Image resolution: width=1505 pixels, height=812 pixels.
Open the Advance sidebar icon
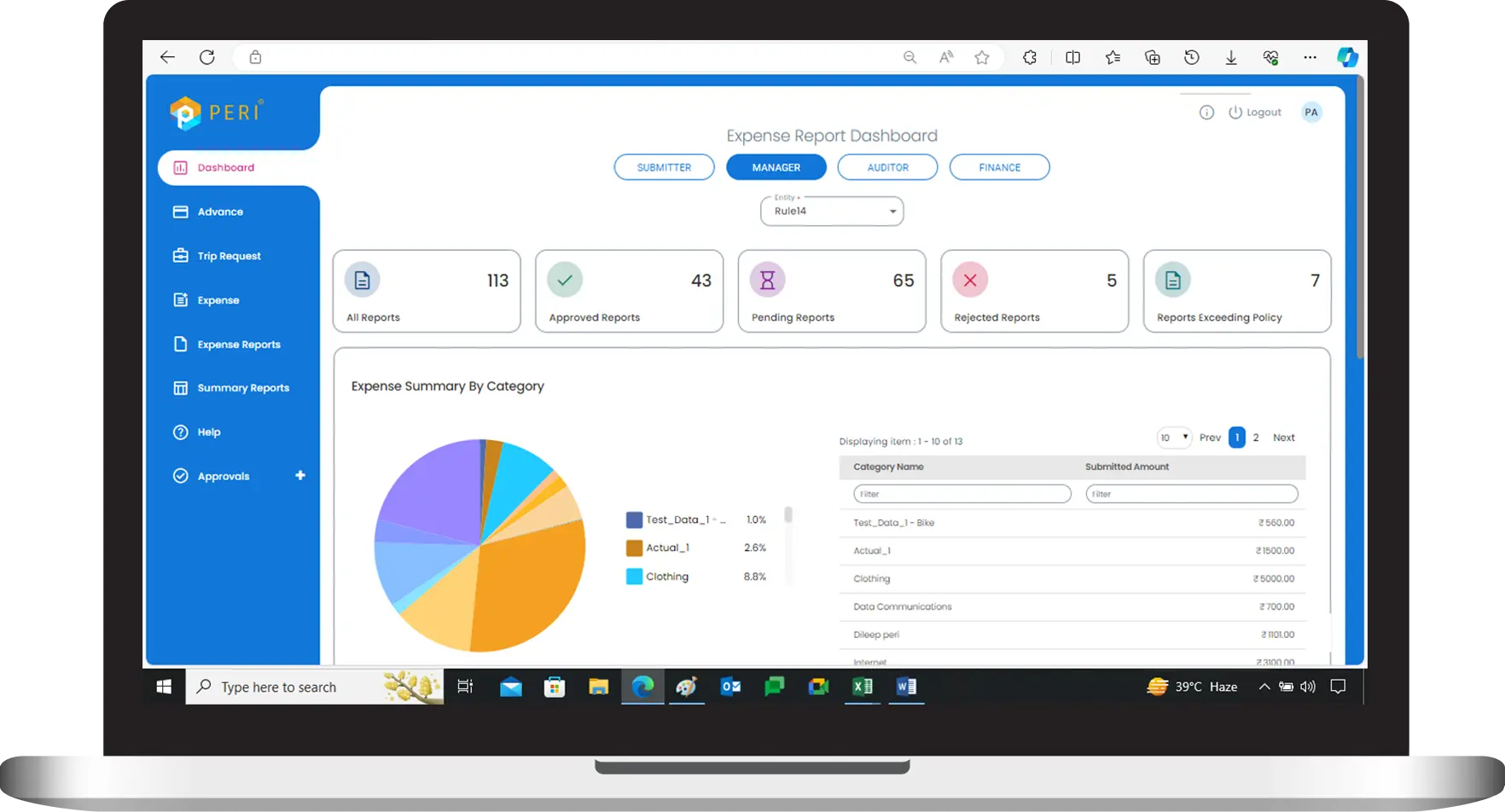tap(180, 212)
